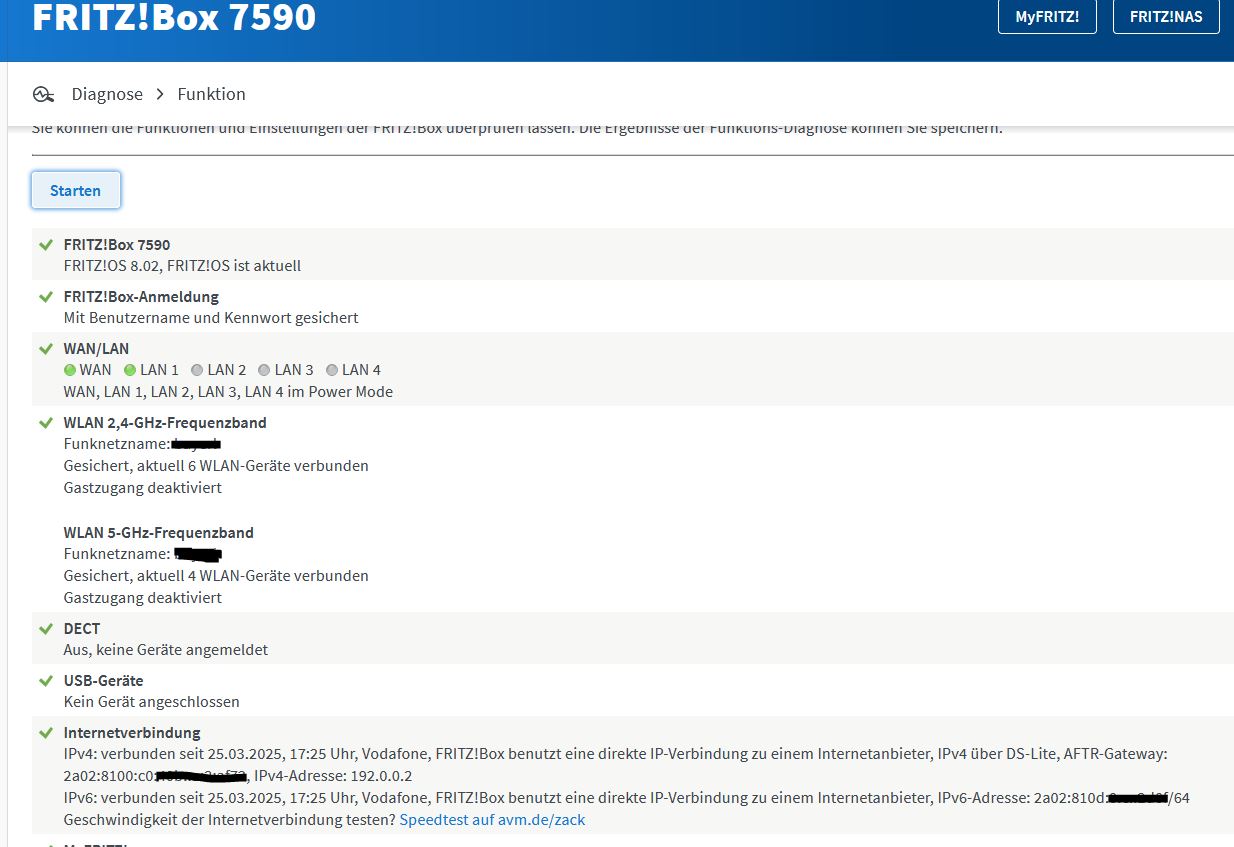Click the checkmark beside Internetverbindung
The width and height of the screenshot is (1234, 847).
[45, 733]
